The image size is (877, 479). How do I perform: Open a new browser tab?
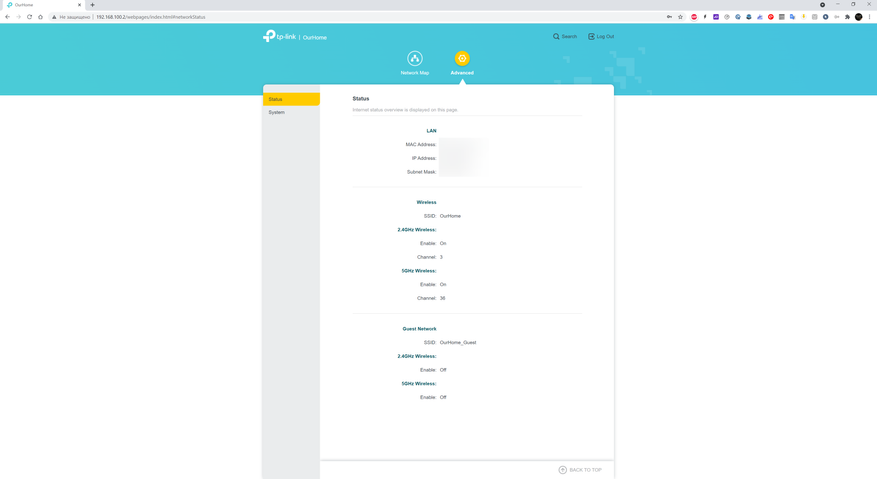[93, 5]
